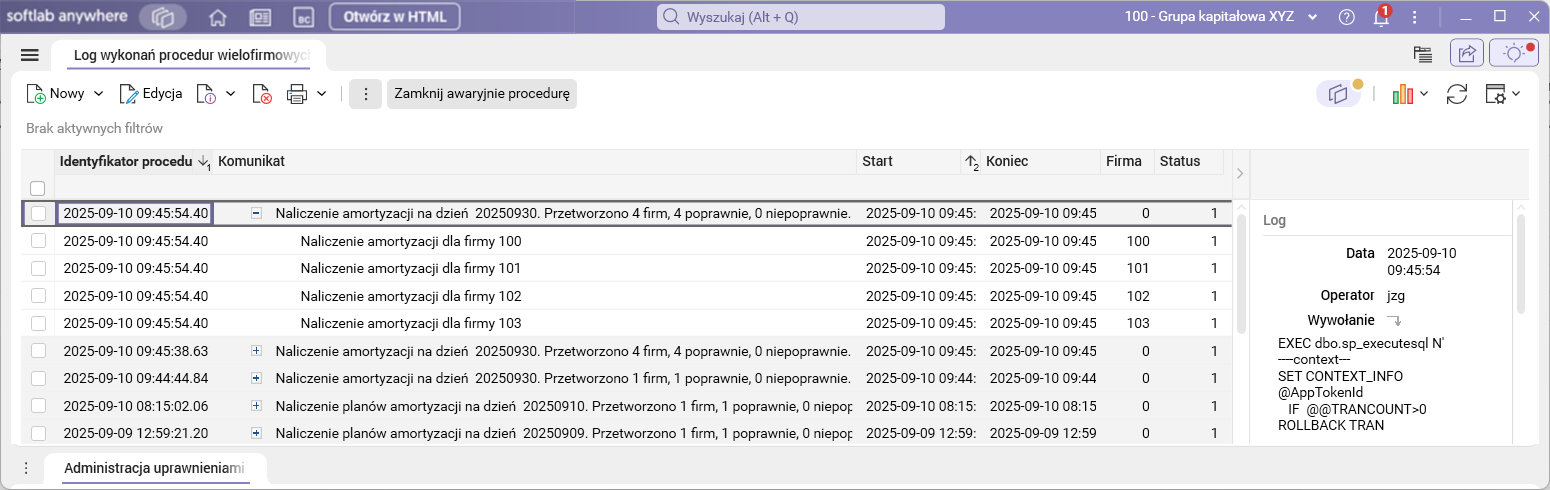
Task: Click the refresh data icon
Action: pos(1457,94)
